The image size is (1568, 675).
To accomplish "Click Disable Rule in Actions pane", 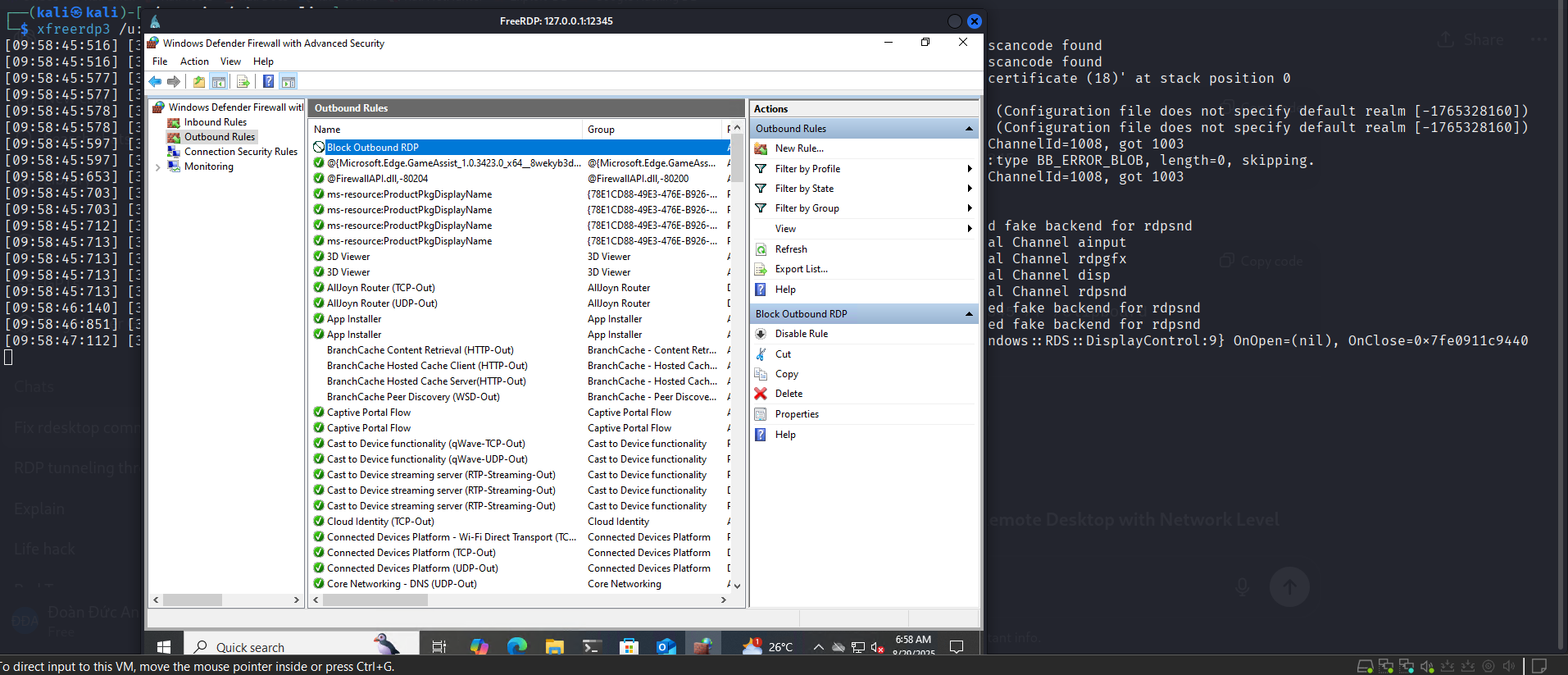I will point(801,334).
